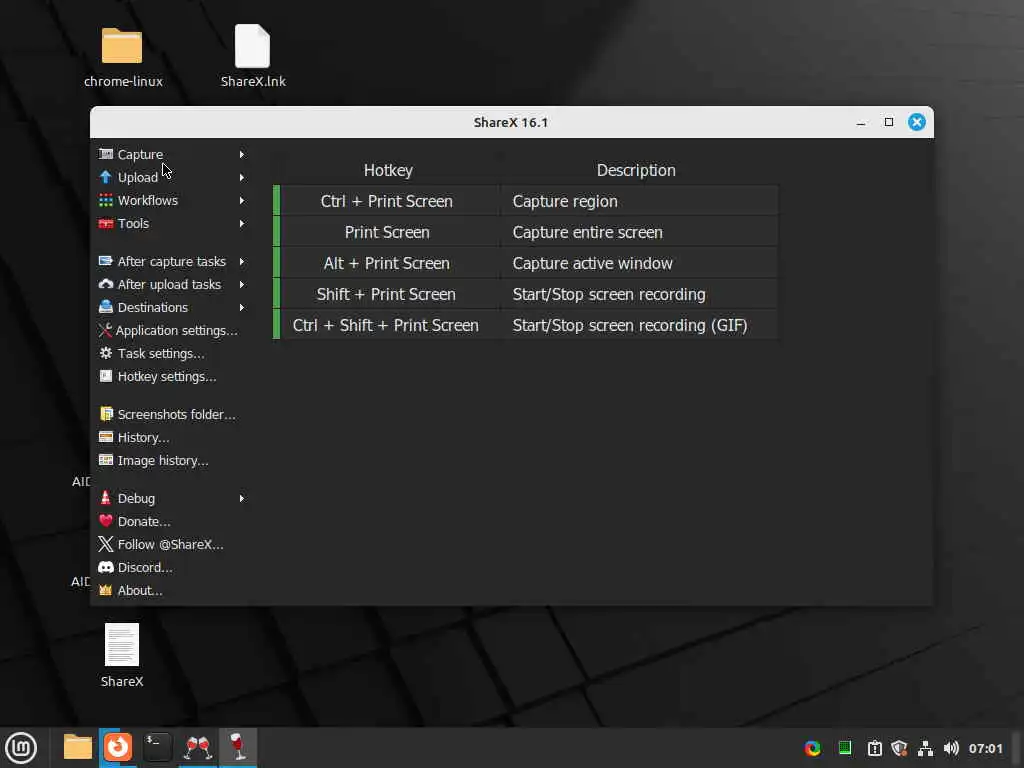
Task: Click the red Tools toolbox icon
Action: pos(106,223)
